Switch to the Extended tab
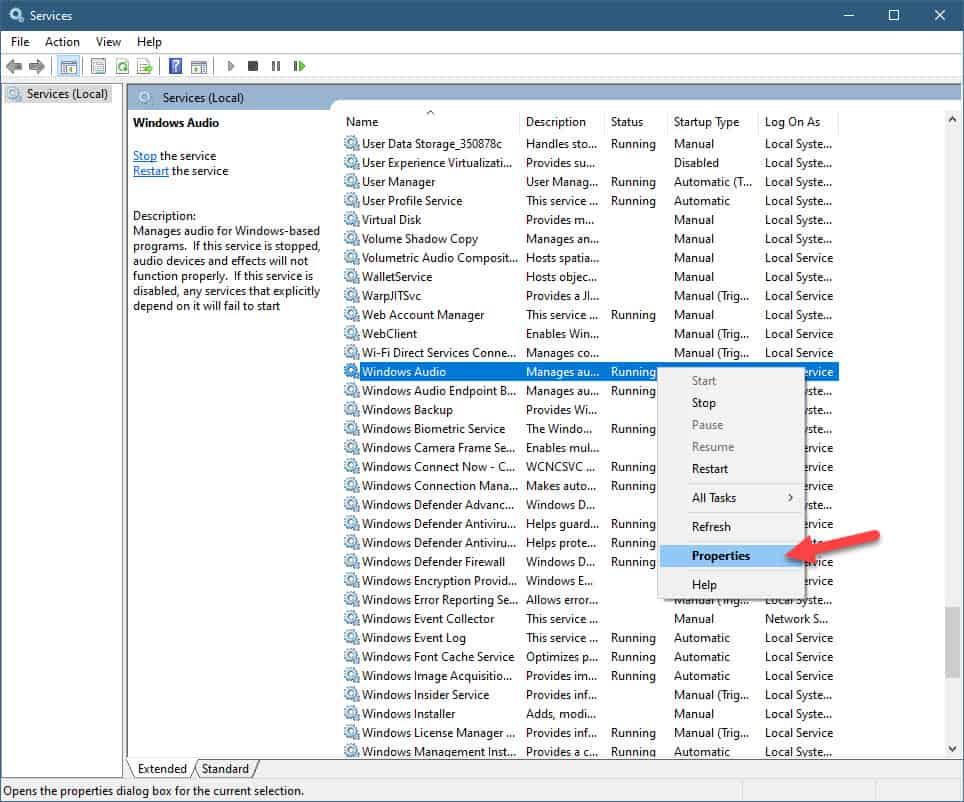 pyautogui.click(x=162, y=769)
